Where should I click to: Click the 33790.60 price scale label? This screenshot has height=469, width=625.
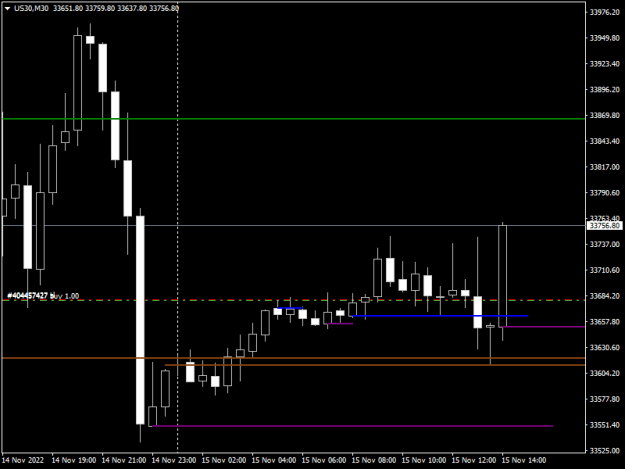tap(605, 192)
